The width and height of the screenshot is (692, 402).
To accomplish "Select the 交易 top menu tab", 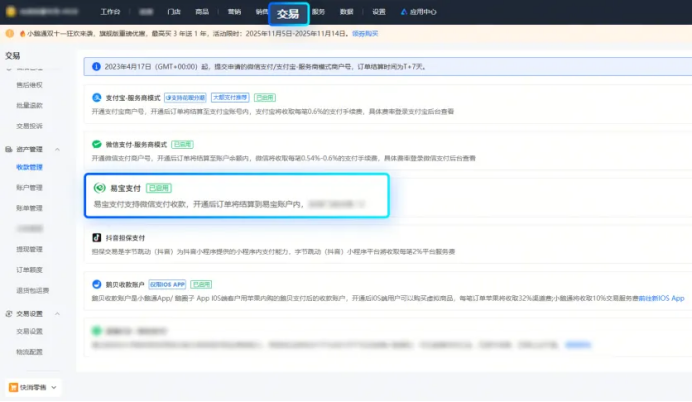I will 288,14.
